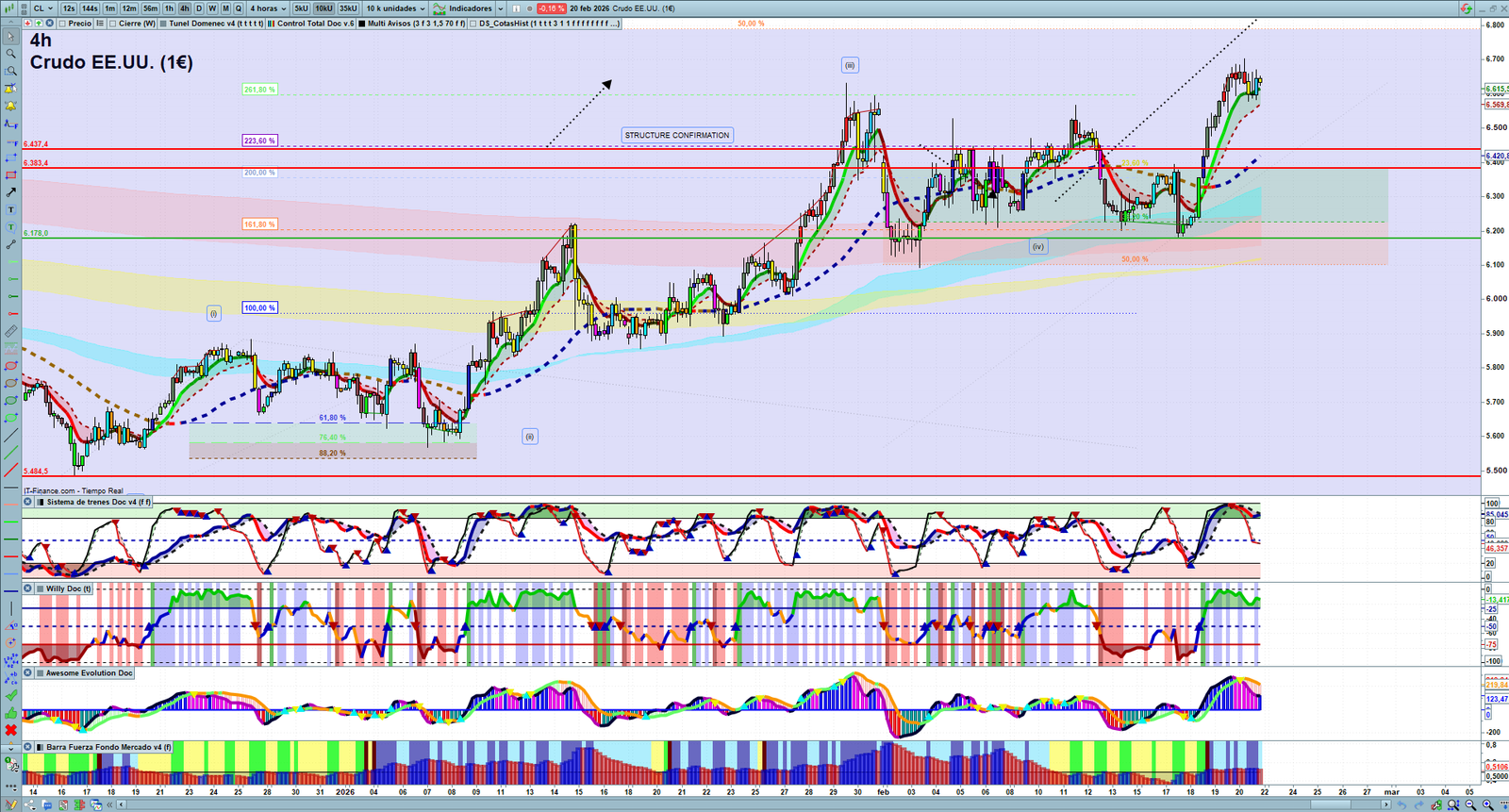
Task: Click the list icon after Precio
Action: coord(100,23)
